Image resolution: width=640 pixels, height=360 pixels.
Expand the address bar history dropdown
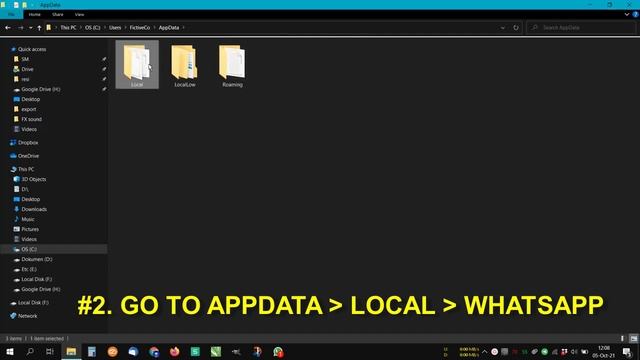pos(503,28)
